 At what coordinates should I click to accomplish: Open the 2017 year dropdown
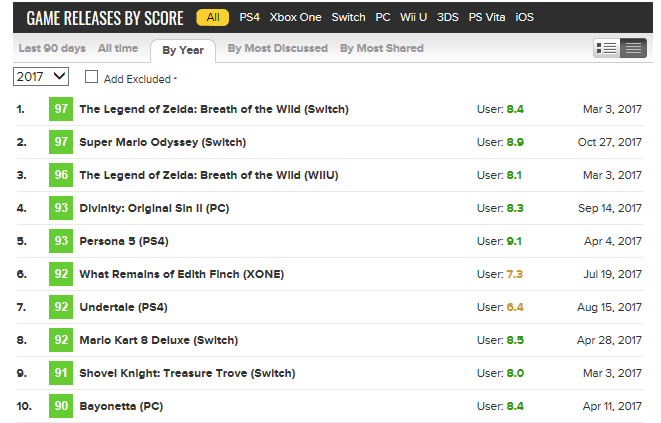[41, 76]
